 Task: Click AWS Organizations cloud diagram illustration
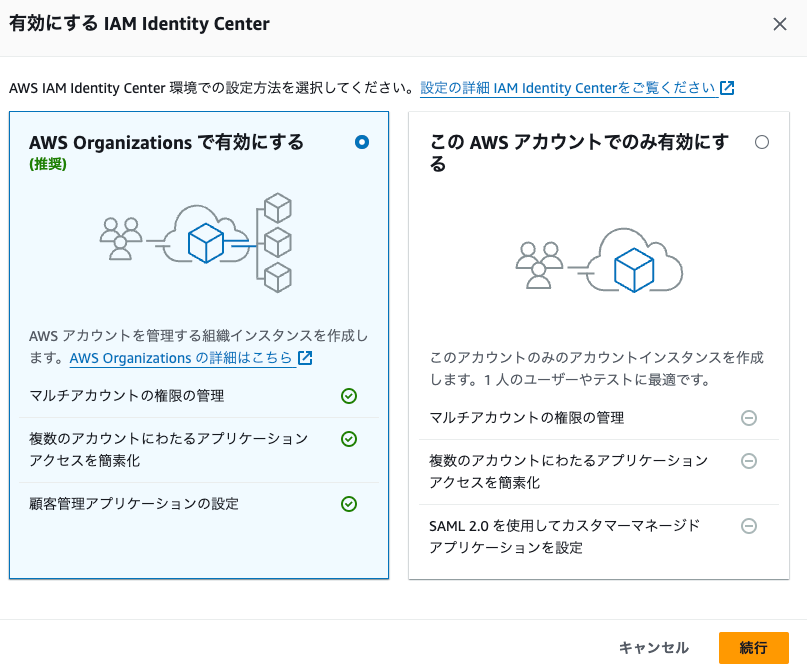tap(196, 242)
